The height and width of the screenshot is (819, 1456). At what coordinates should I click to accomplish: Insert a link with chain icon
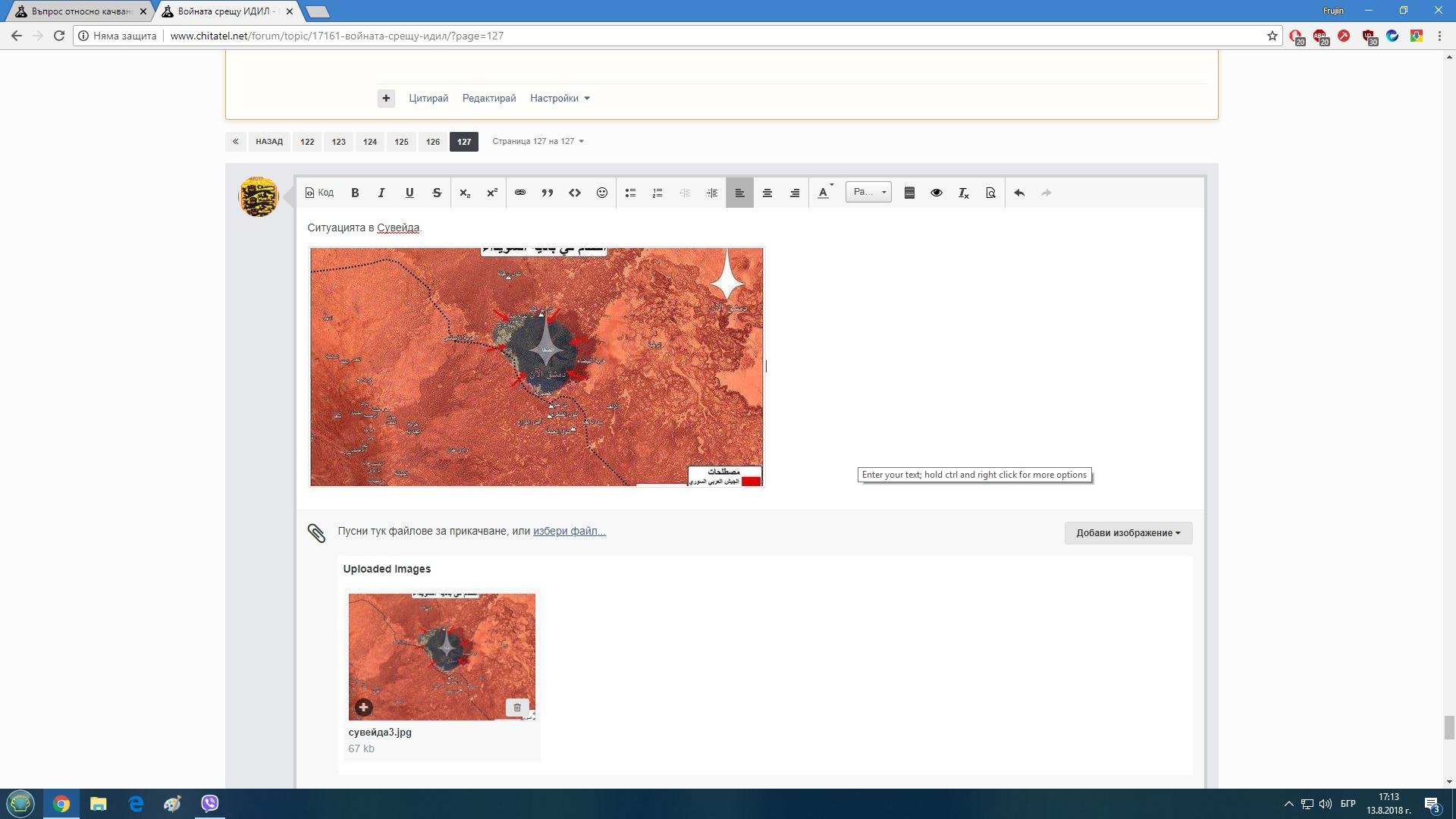pyautogui.click(x=520, y=193)
